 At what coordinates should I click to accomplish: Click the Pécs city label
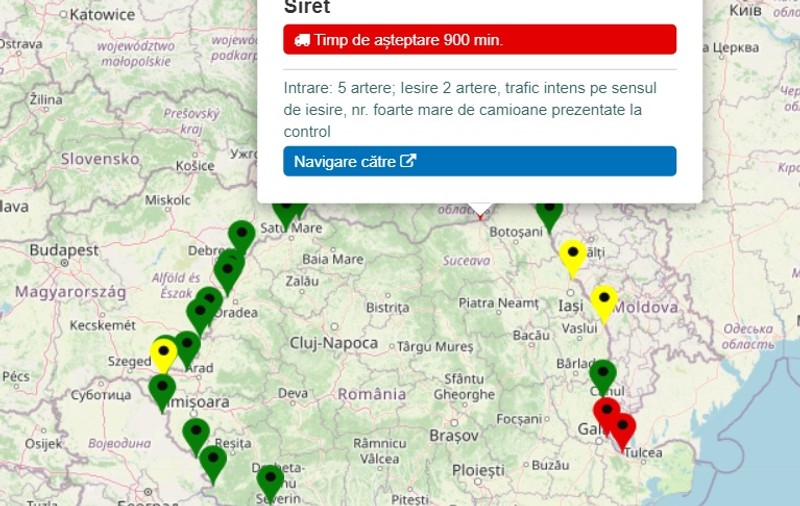pos(16,376)
